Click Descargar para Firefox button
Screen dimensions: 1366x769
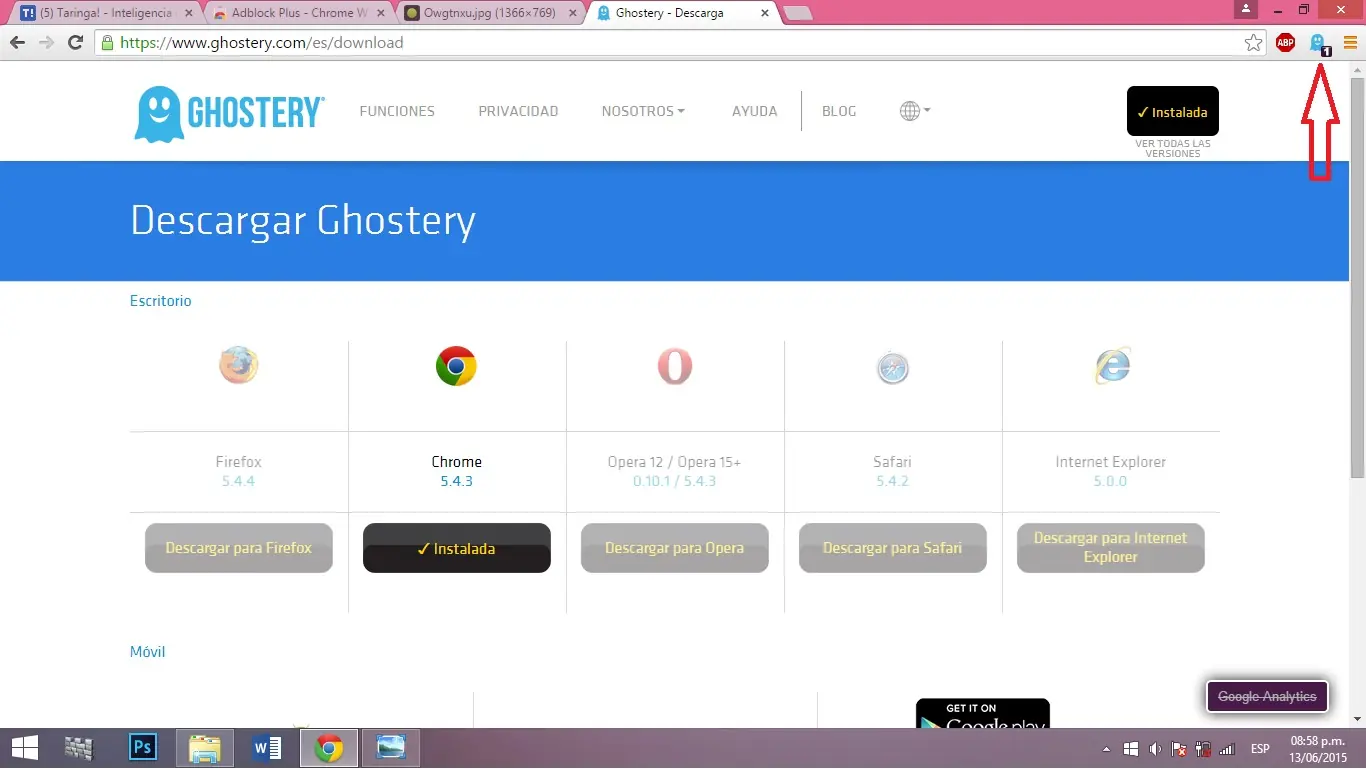[238, 548]
